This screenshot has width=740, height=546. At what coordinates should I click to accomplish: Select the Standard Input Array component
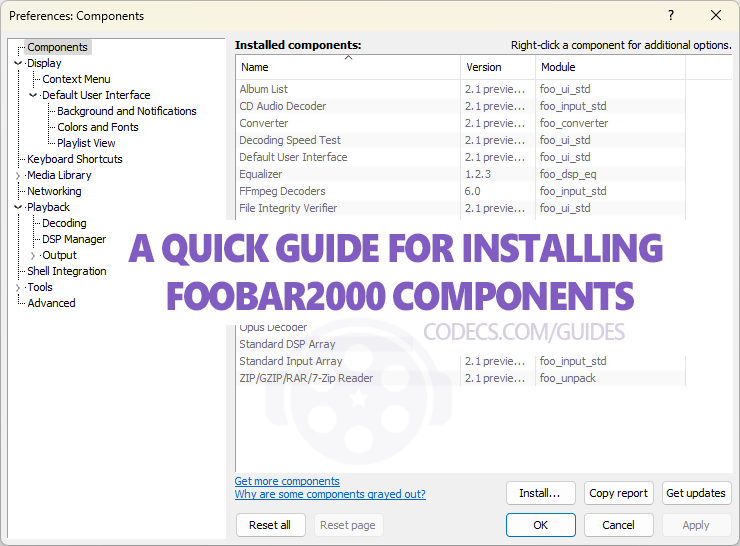click(460, 361)
